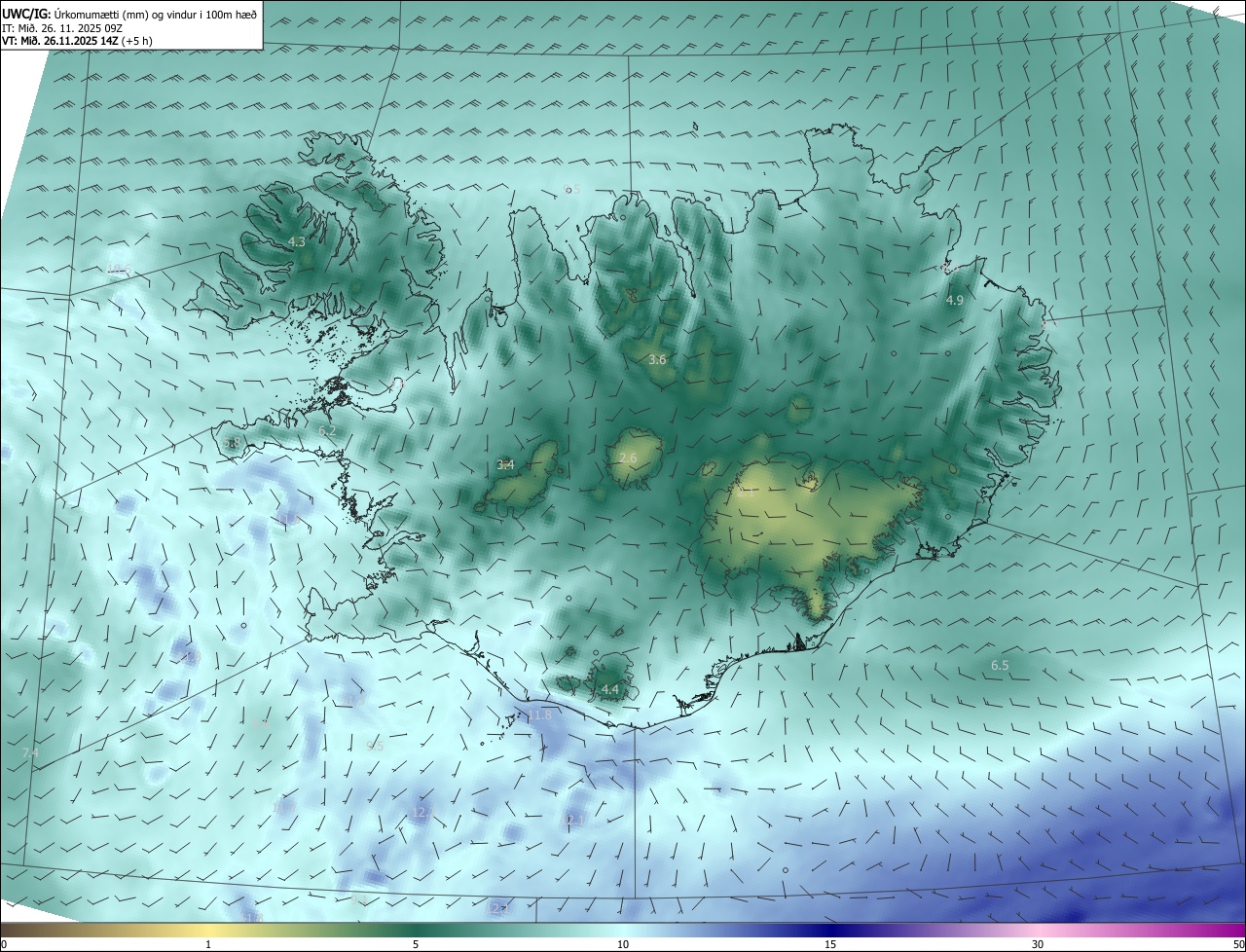This screenshot has width=1246, height=952.
Task: Click the 5 tick on the colour scale
Action: 416,944
